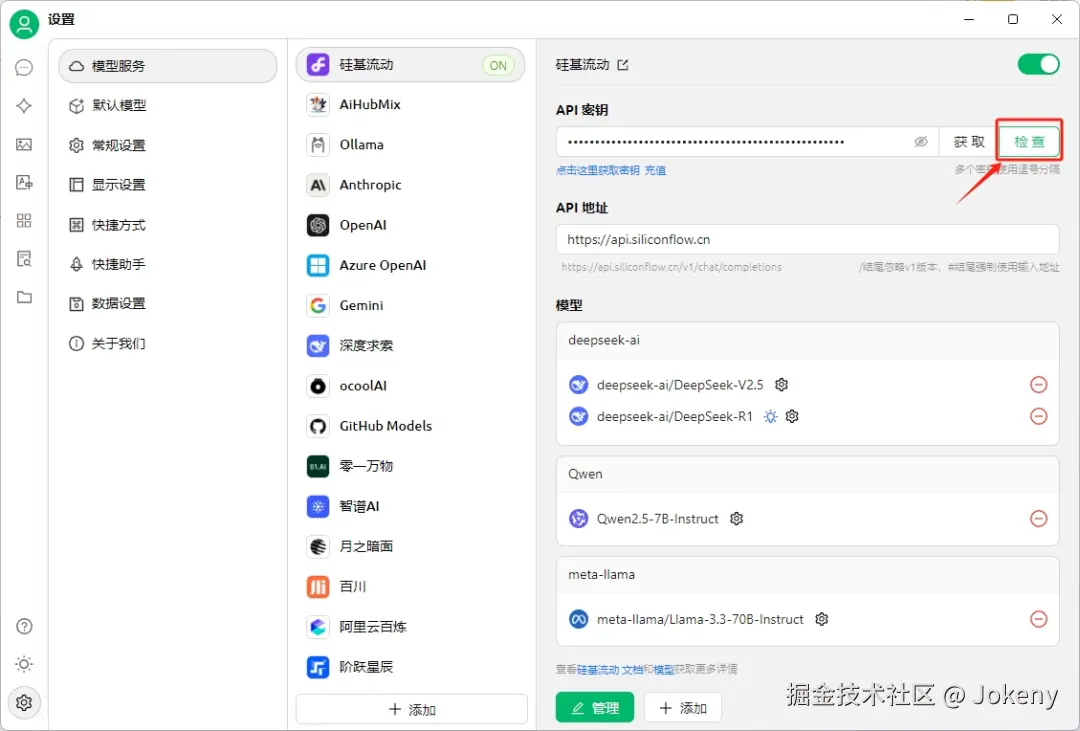Select 快捷方式 settings section

(168, 225)
